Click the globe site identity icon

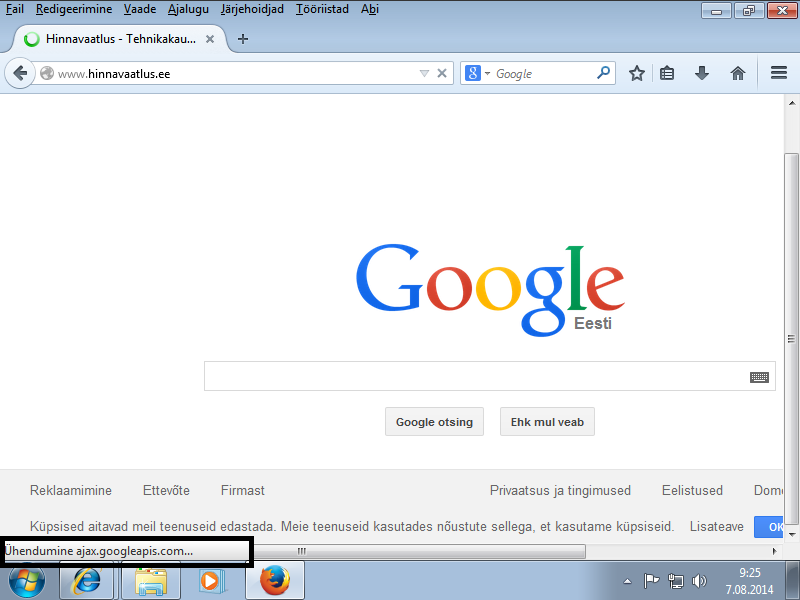tap(47, 73)
